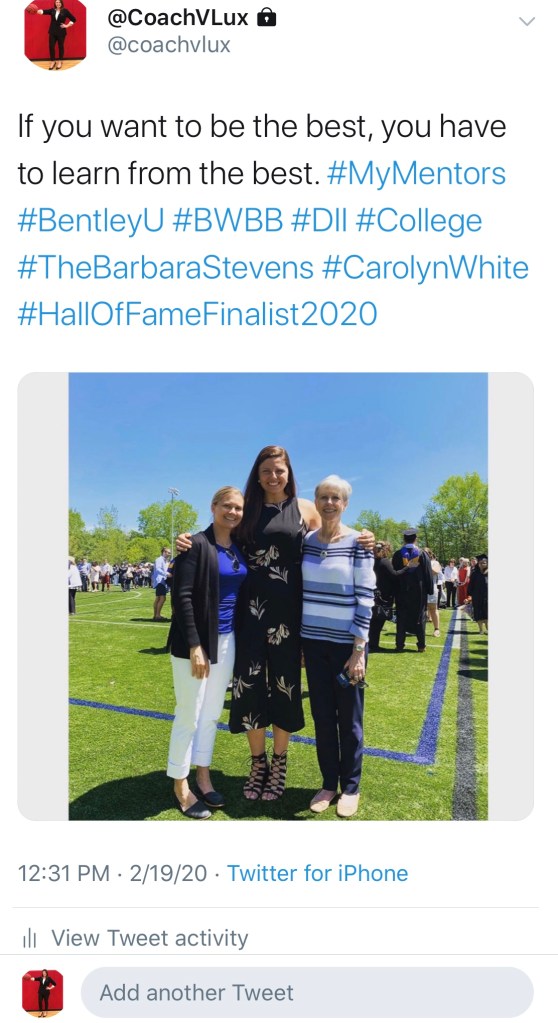
Task: Tap the 12:31 PM 2/19/20 timestamp
Action: 112,873
